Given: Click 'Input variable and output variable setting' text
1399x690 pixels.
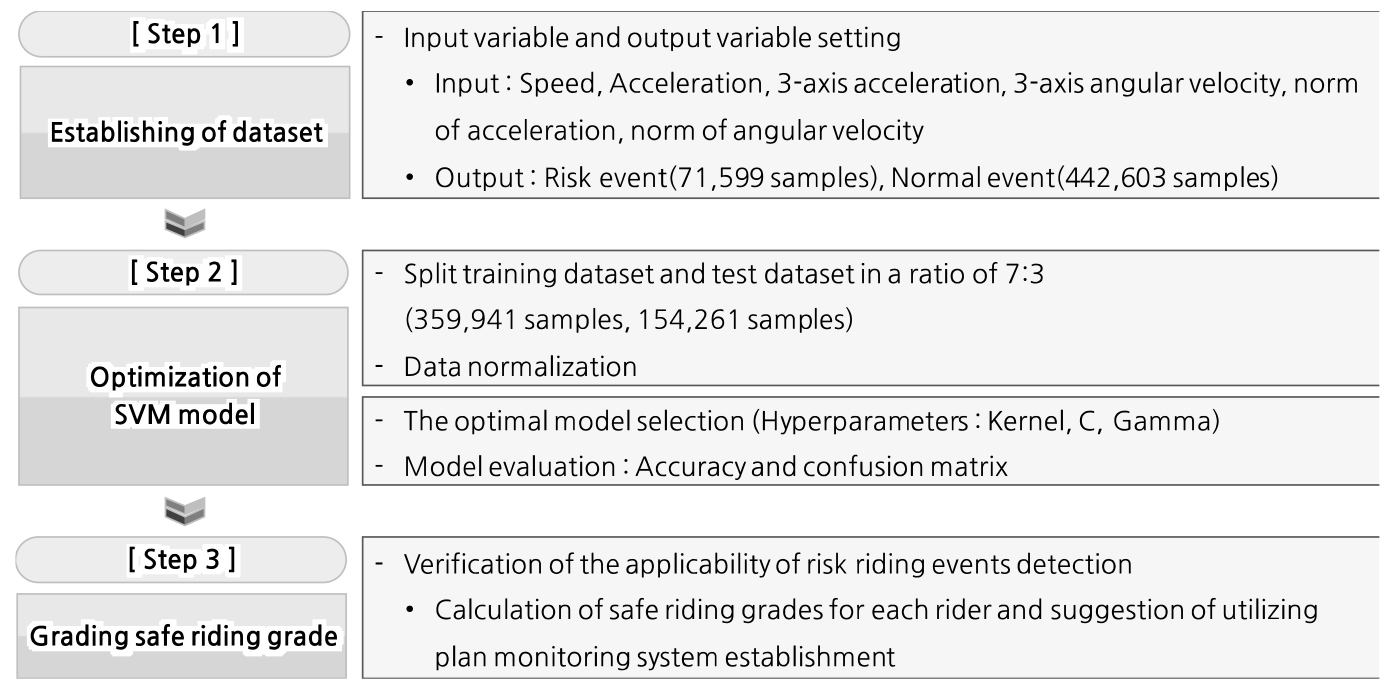Looking at the screenshot, I should pyautogui.click(x=652, y=38).
